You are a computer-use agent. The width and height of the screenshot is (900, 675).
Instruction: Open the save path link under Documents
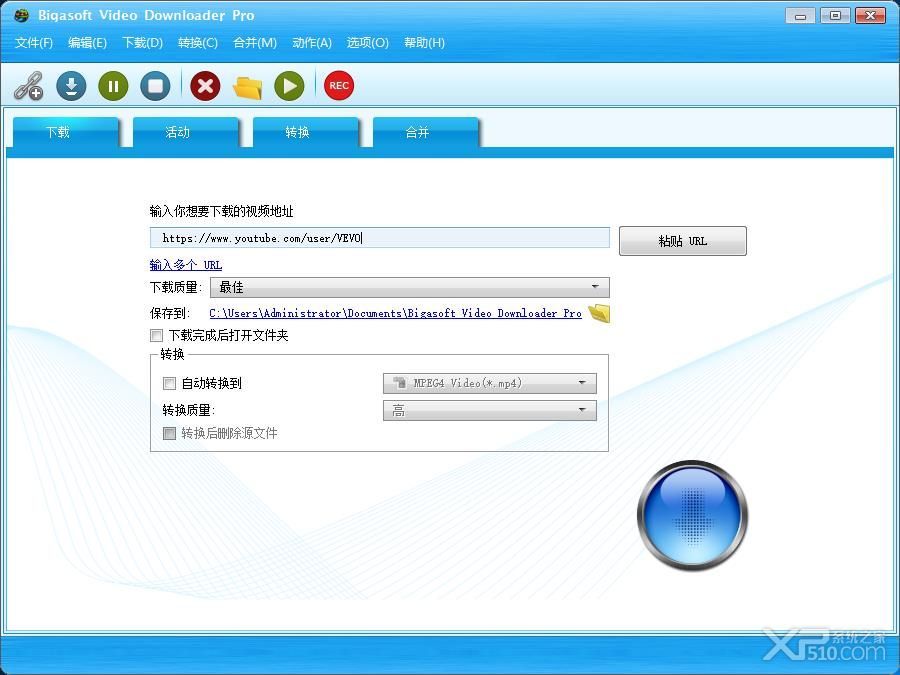click(x=395, y=313)
